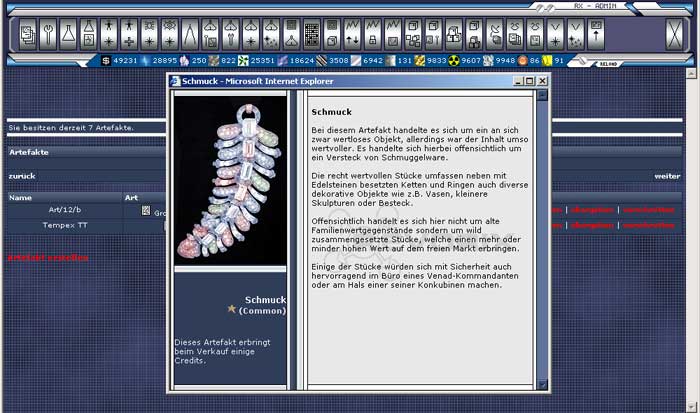Select the Tempex TT artifact entry
700x413 pixels.
pyautogui.click(x=64, y=225)
